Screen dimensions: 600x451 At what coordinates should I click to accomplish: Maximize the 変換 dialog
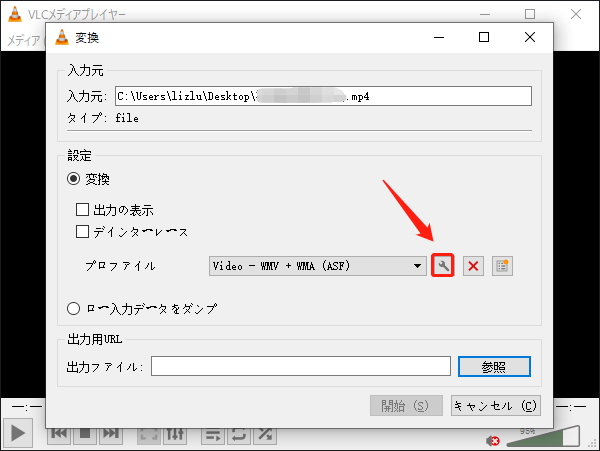click(484, 37)
